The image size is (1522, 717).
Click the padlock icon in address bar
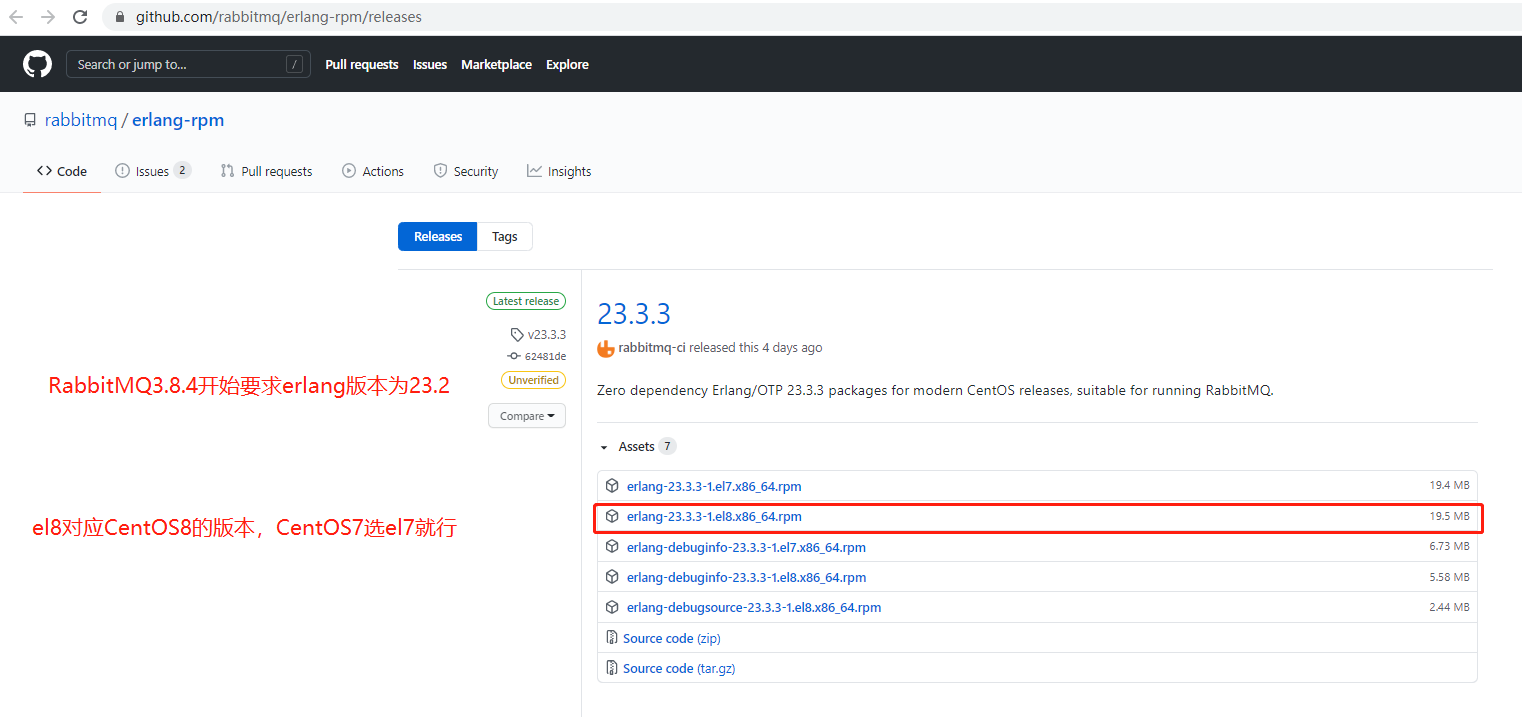(x=121, y=17)
